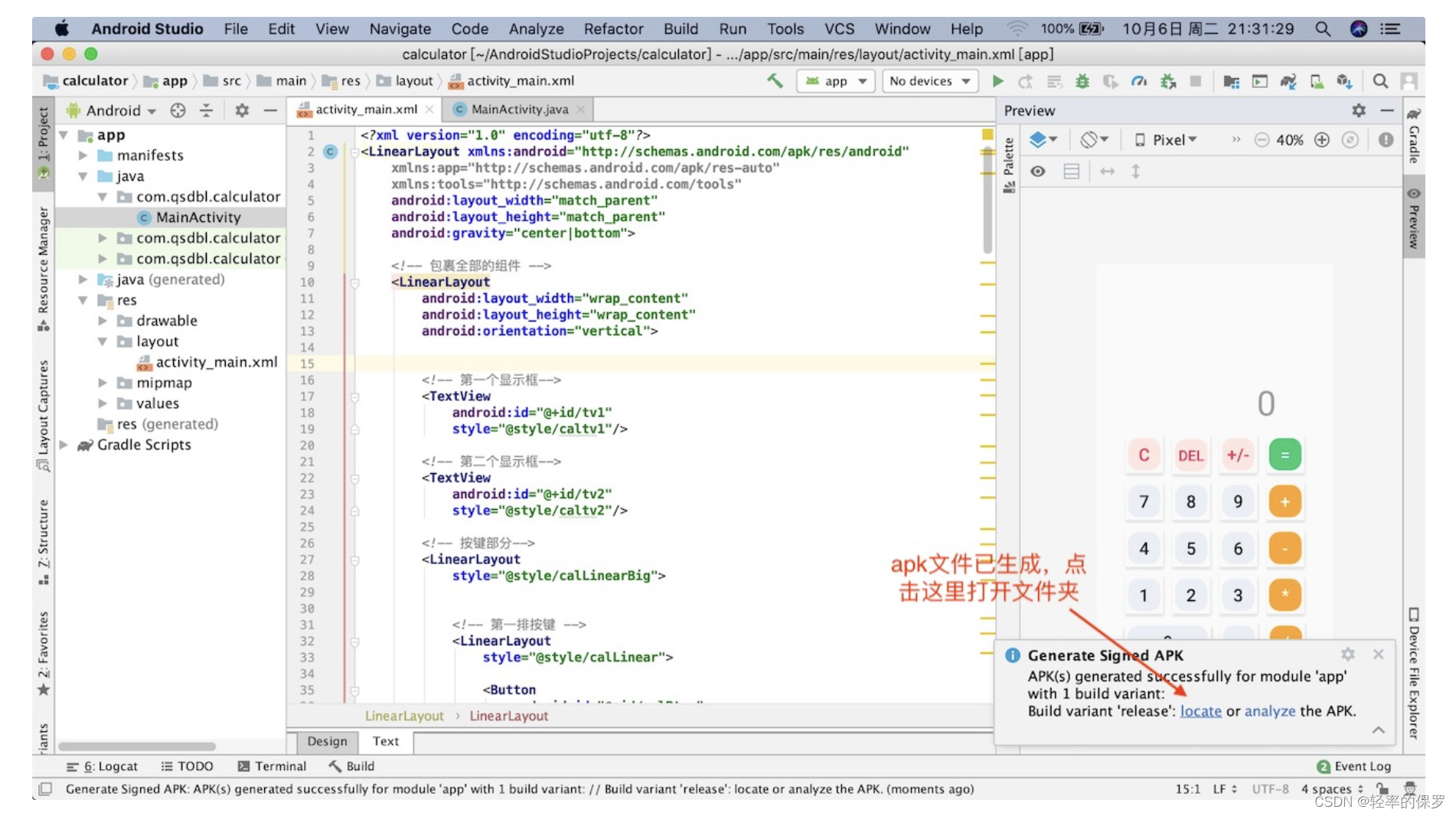Click the scroll-from-source target icon
Viewport: 1456px width, 816px height.
pos(178,110)
